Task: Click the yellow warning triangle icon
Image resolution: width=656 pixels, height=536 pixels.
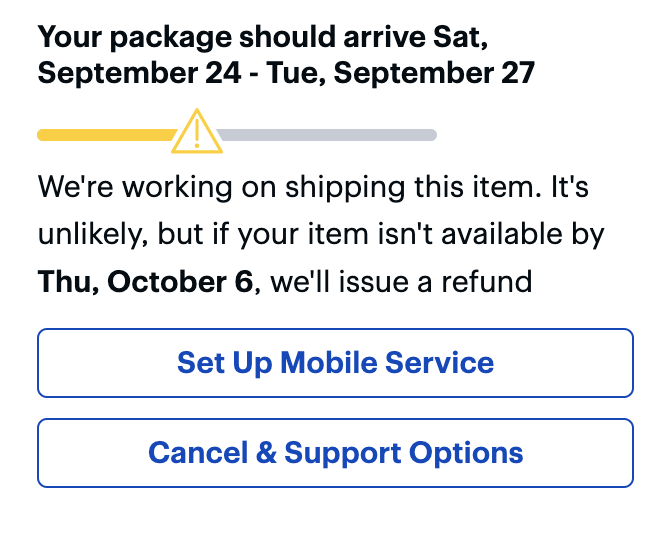Action: click(197, 132)
